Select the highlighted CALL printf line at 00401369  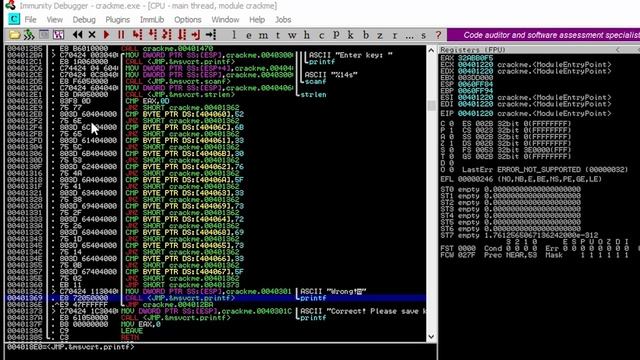[215, 298]
